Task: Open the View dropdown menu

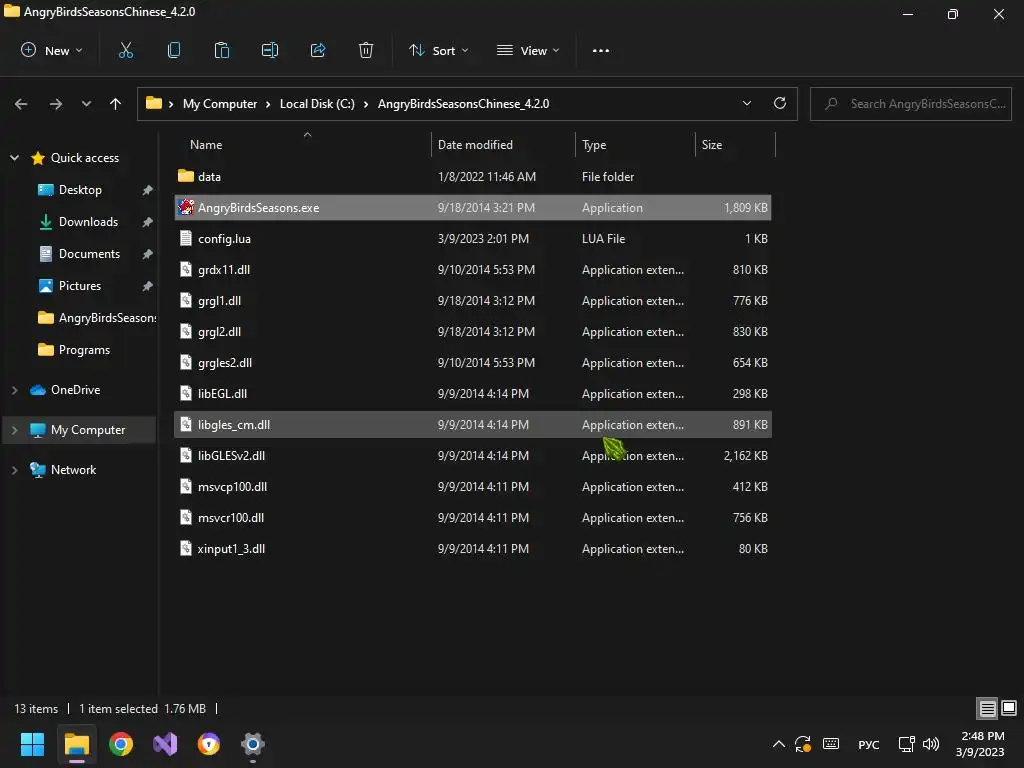Action: click(x=528, y=50)
